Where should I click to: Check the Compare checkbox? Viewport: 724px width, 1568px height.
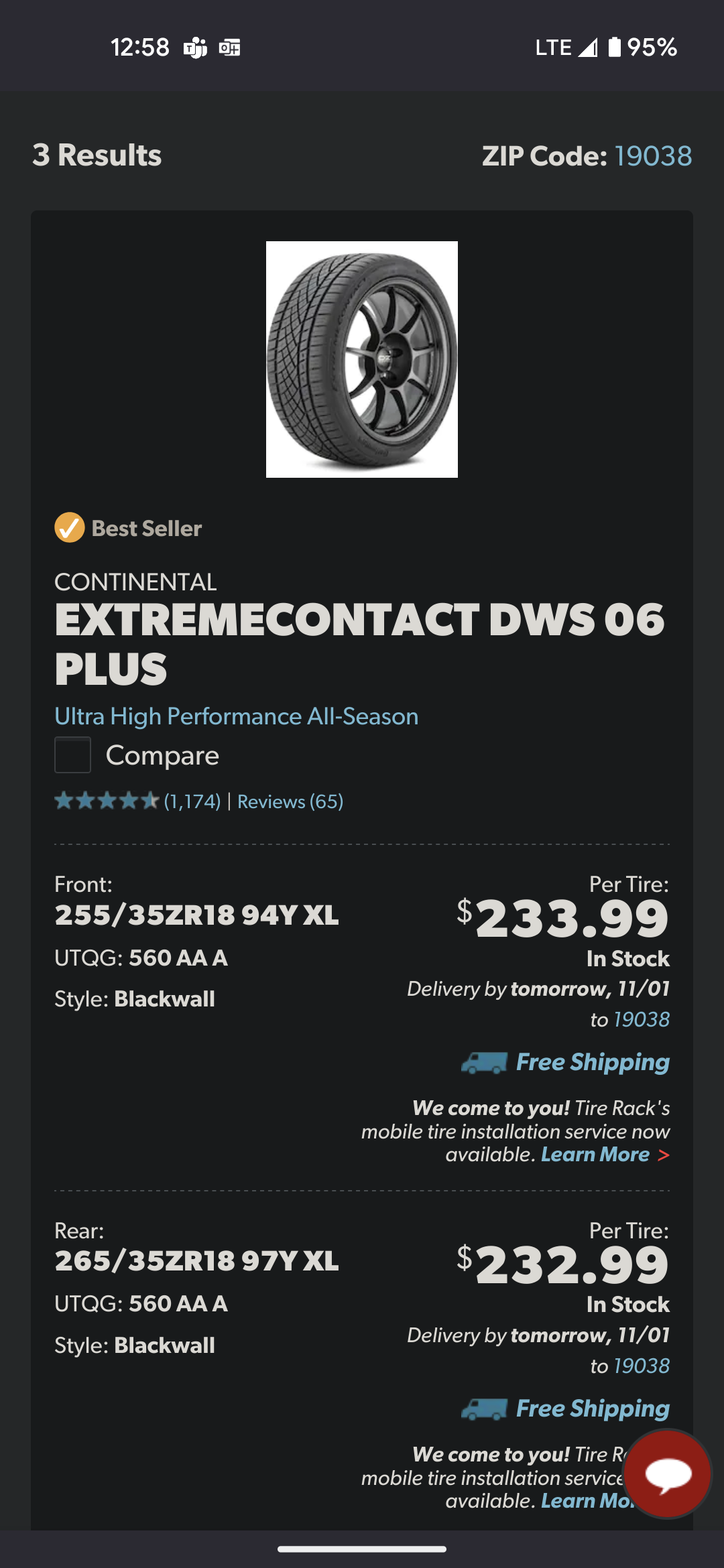[x=72, y=755]
